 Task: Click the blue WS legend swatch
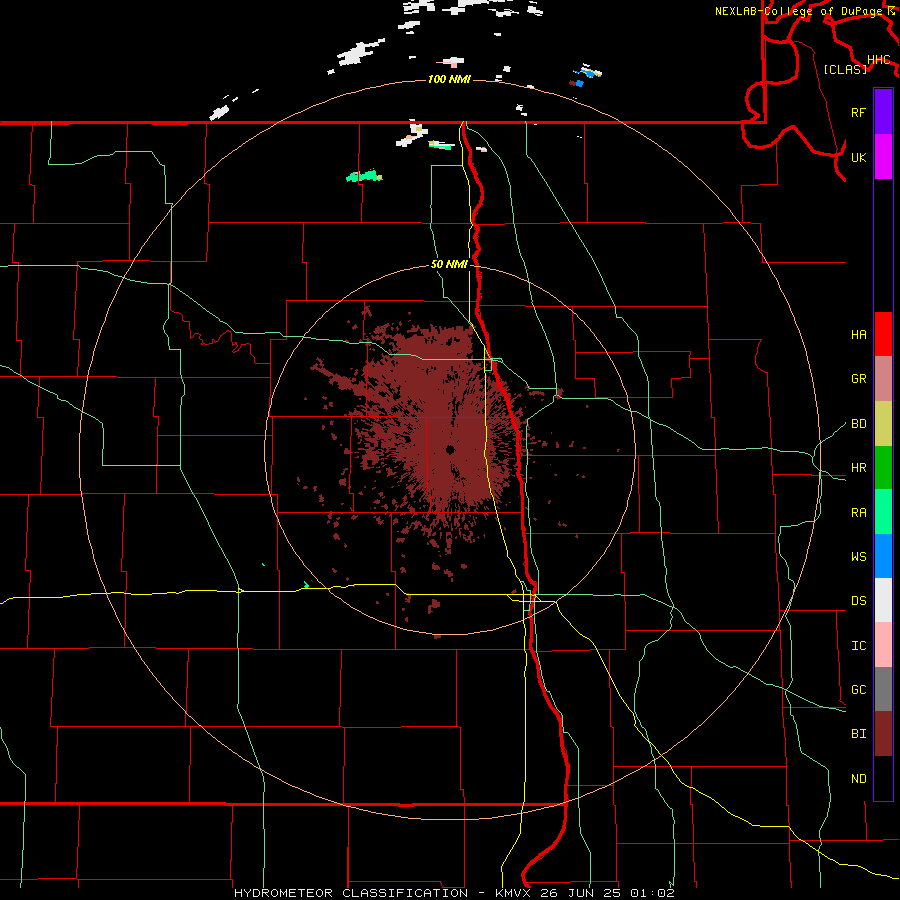tap(883, 556)
